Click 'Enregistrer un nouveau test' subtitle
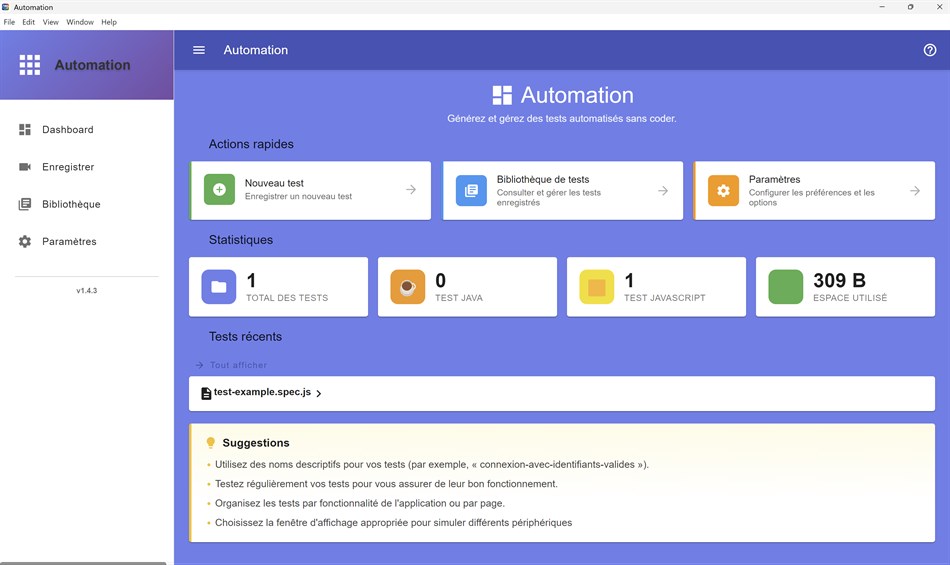The height and width of the screenshot is (565, 950). 298,196
